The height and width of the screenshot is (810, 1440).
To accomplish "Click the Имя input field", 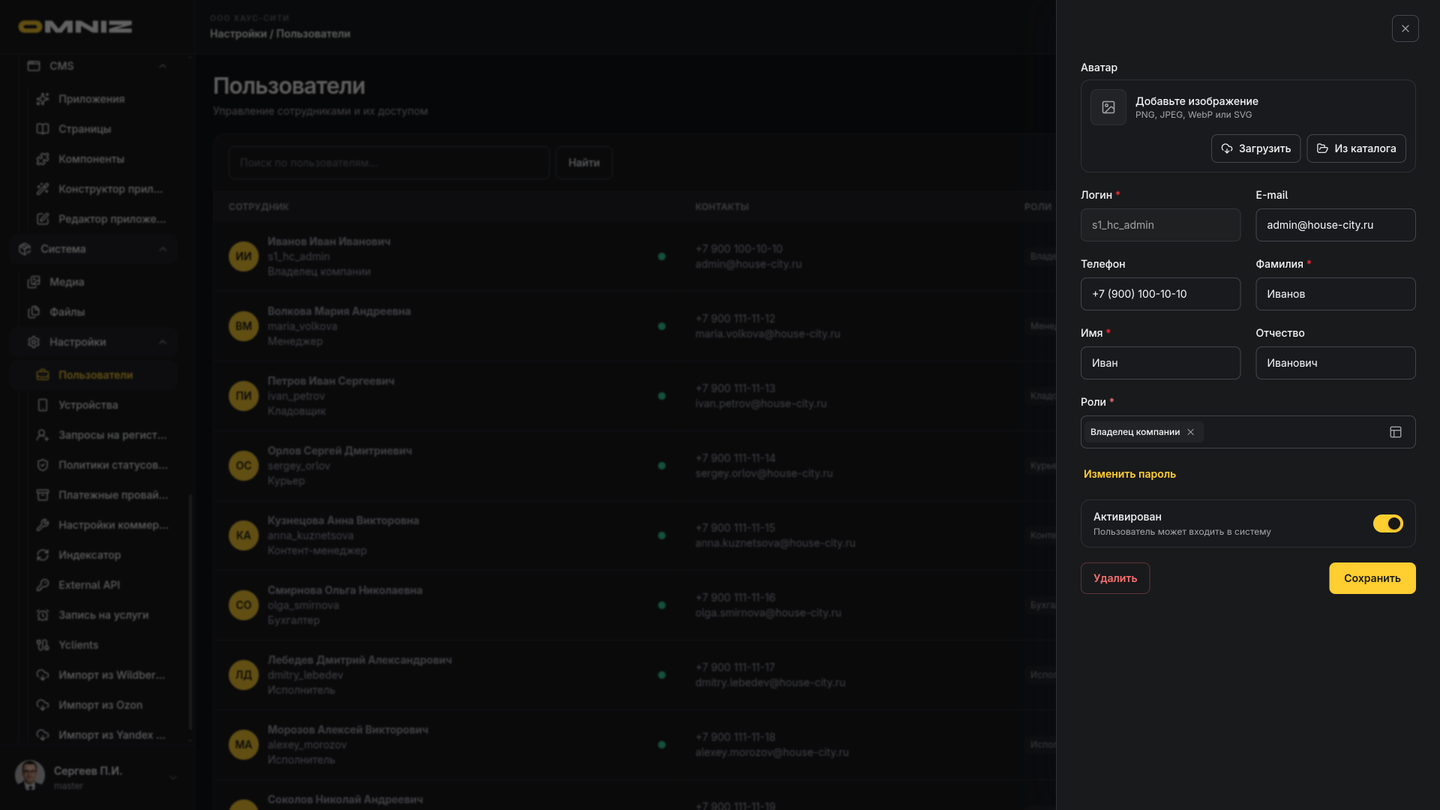I will tap(1161, 363).
